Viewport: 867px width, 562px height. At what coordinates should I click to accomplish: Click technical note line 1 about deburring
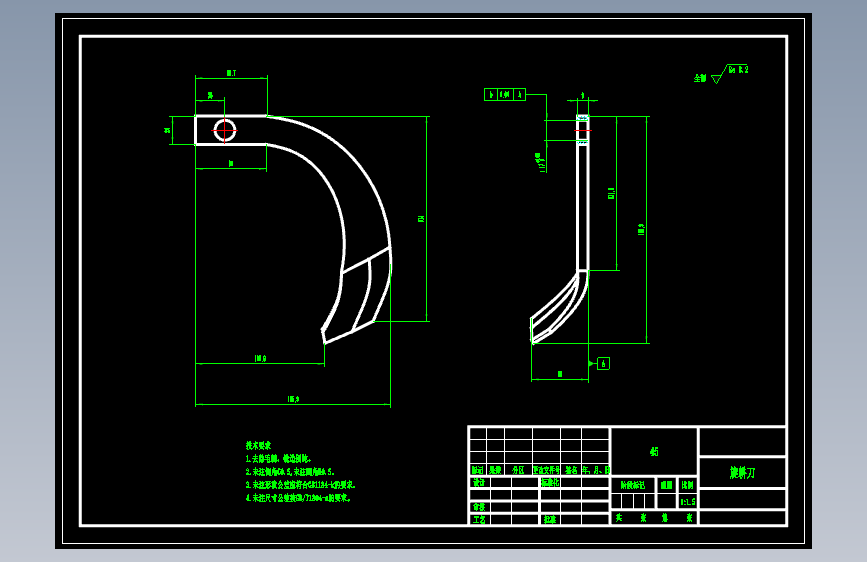tap(279, 459)
